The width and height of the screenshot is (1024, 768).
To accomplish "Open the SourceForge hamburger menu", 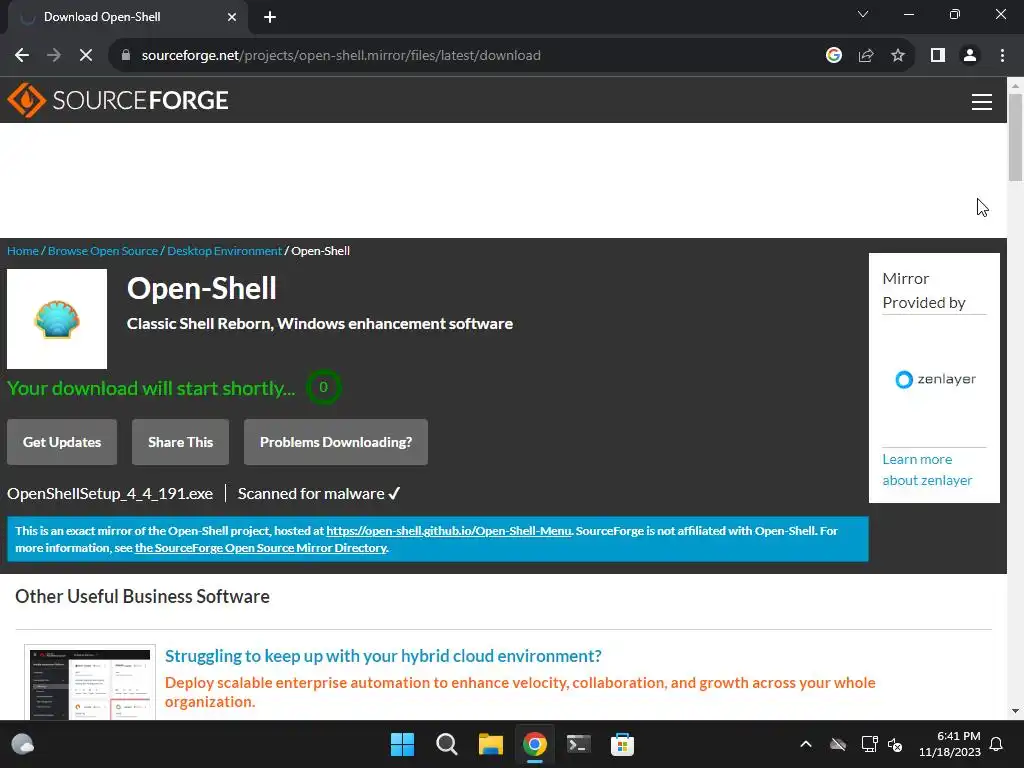I will (x=982, y=102).
